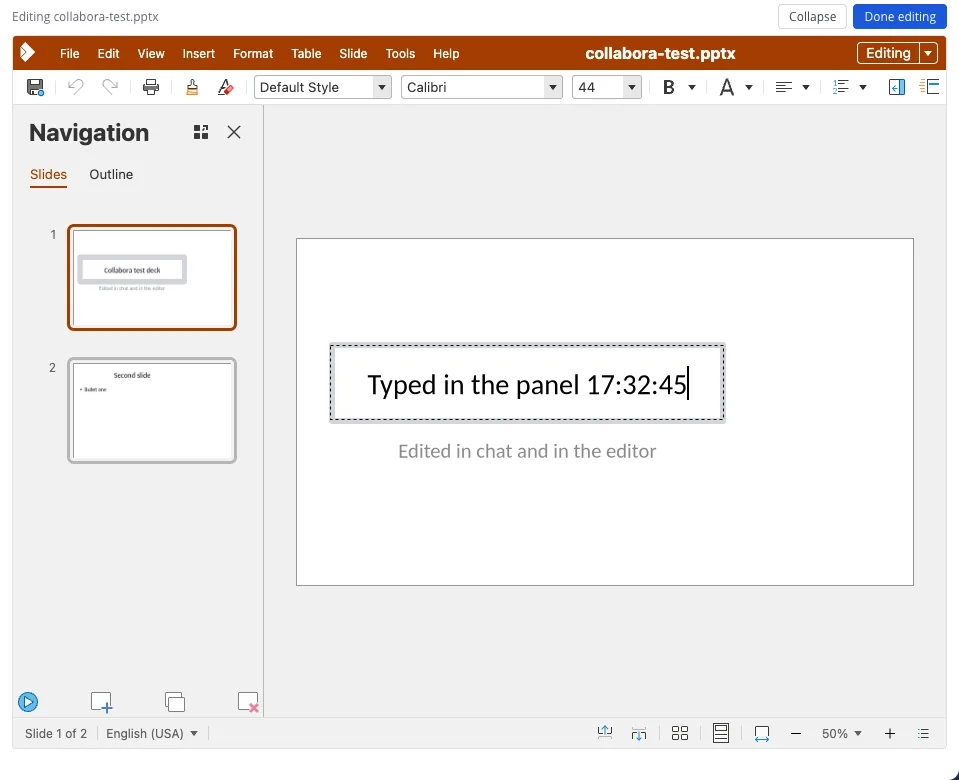This screenshot has width=959, height=780.
Task: Zoom in with the plus button
Action: [x=890, y=734]
